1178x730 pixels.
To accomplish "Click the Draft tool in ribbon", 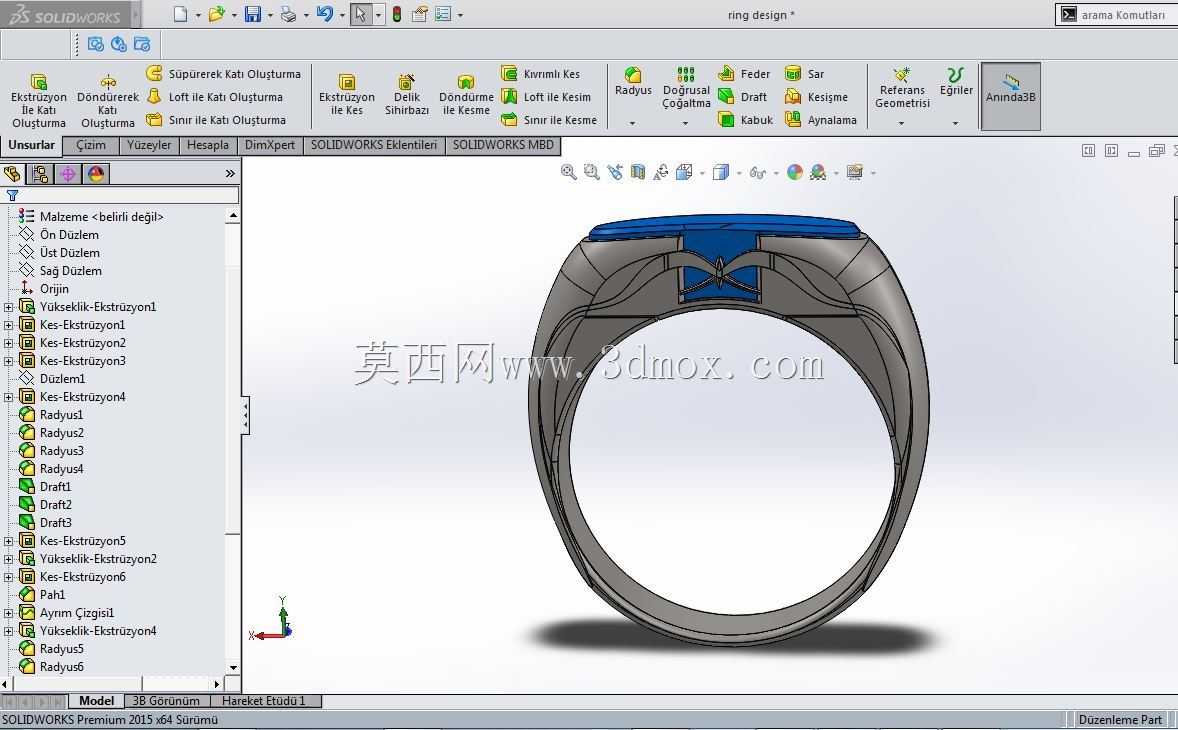I will (x=743, y=97).
